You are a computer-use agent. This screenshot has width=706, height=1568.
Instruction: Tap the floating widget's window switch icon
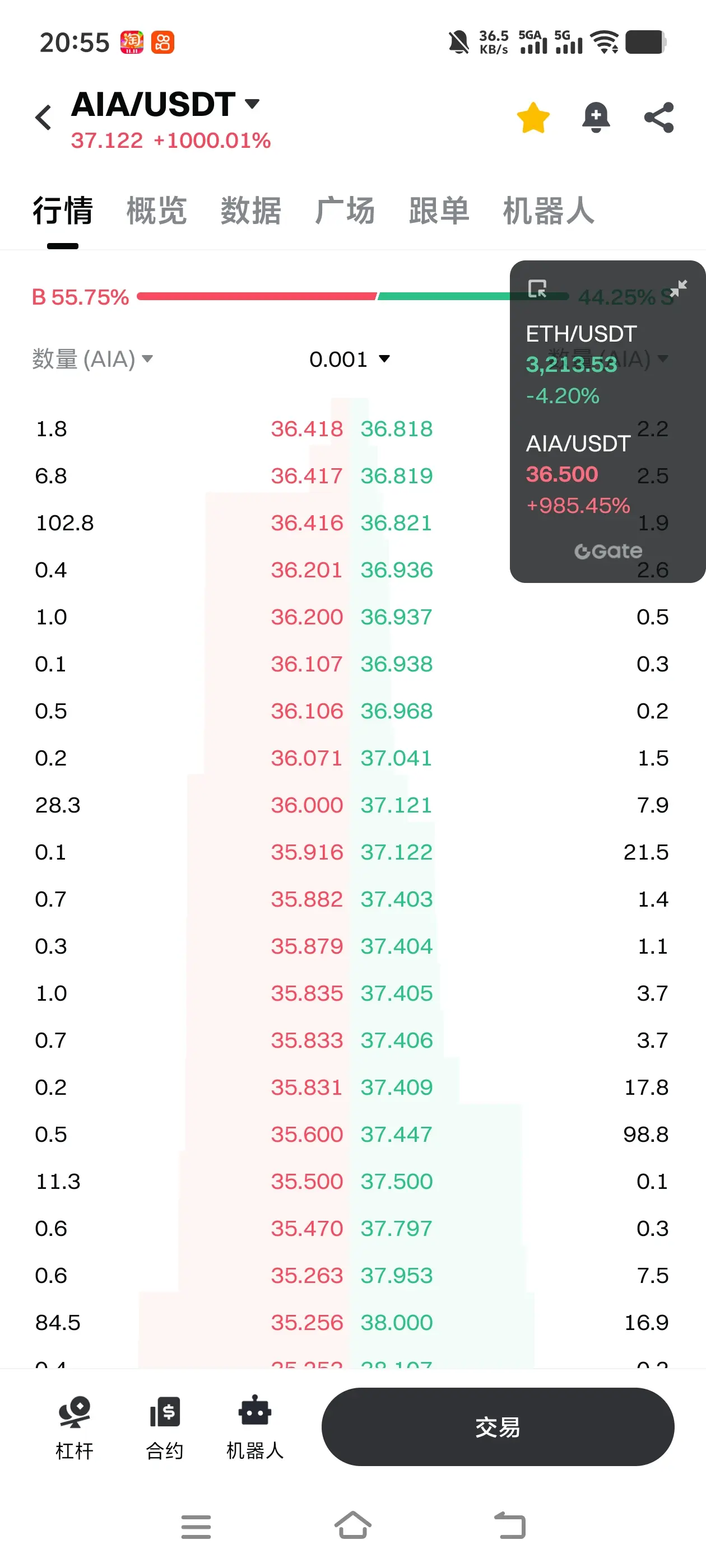click(x=537, y=288)
